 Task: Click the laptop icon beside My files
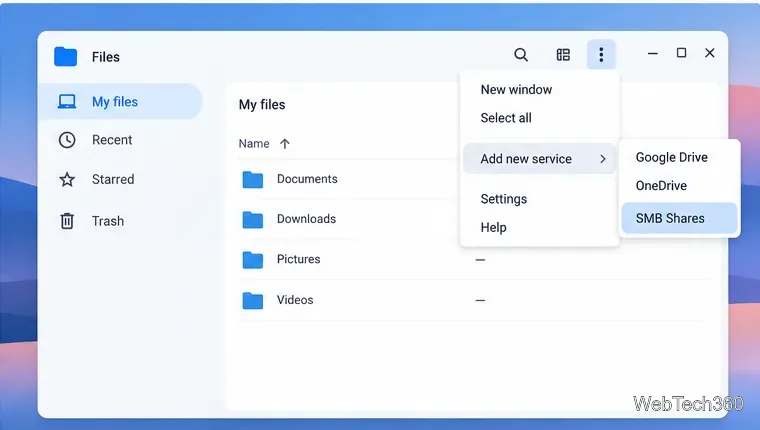(x=67, y=102)
